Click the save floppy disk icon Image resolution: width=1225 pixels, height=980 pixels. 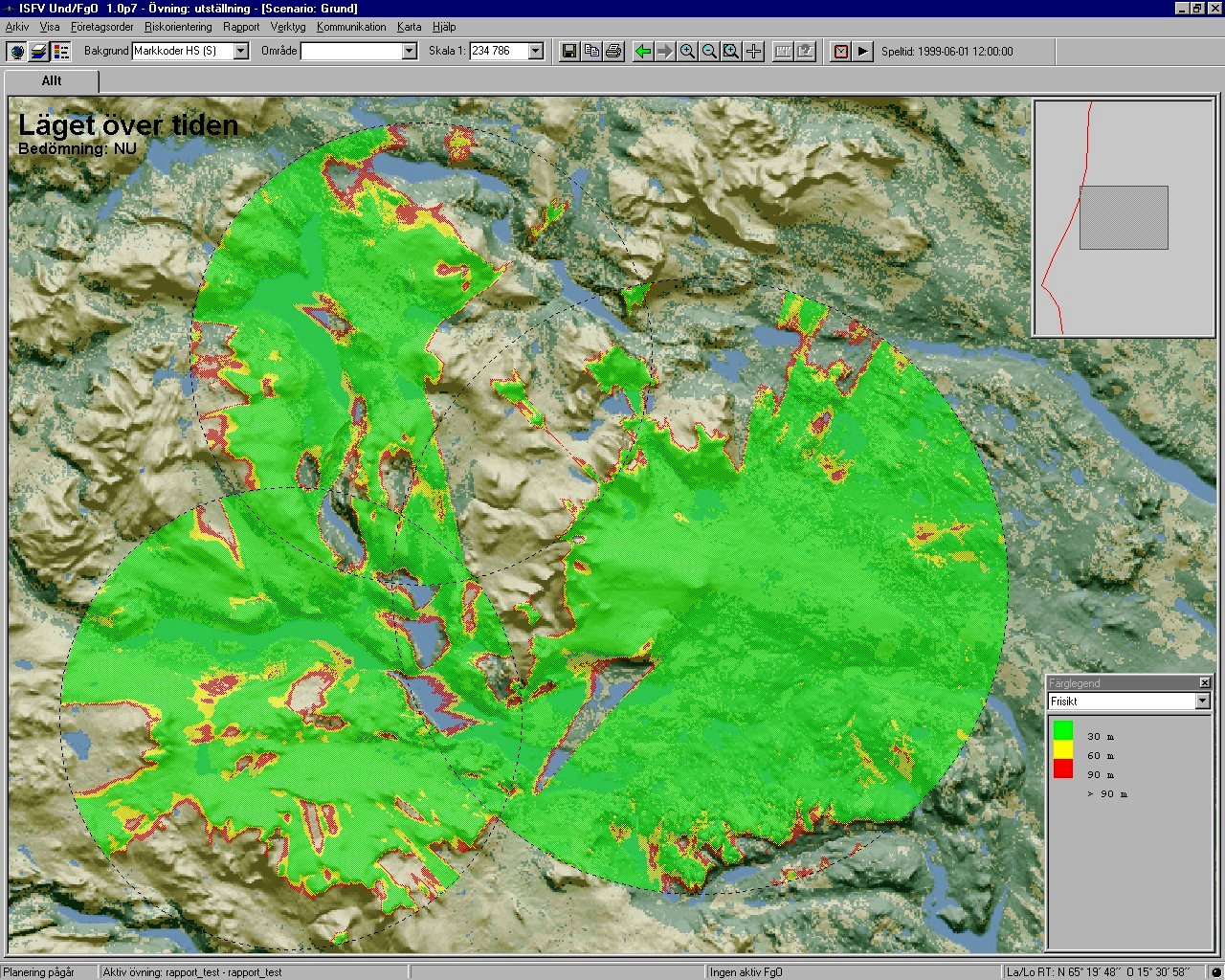point(569,51)
